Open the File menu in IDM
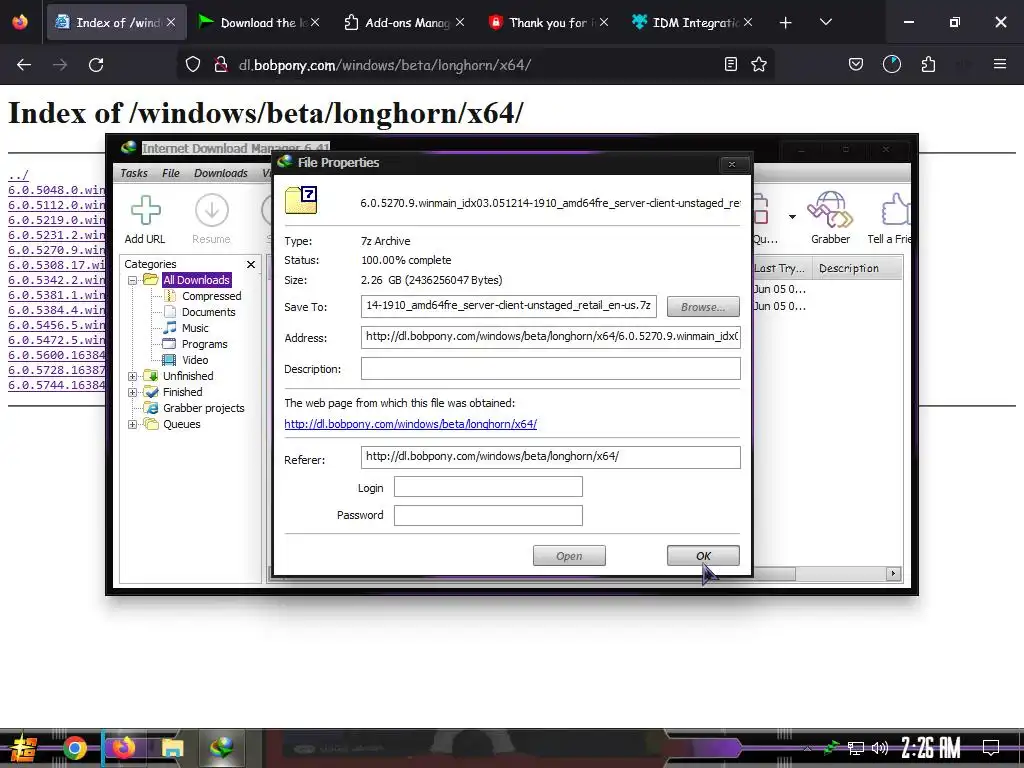This screenshot has width=1024, height=768. (x=170, y=173)
